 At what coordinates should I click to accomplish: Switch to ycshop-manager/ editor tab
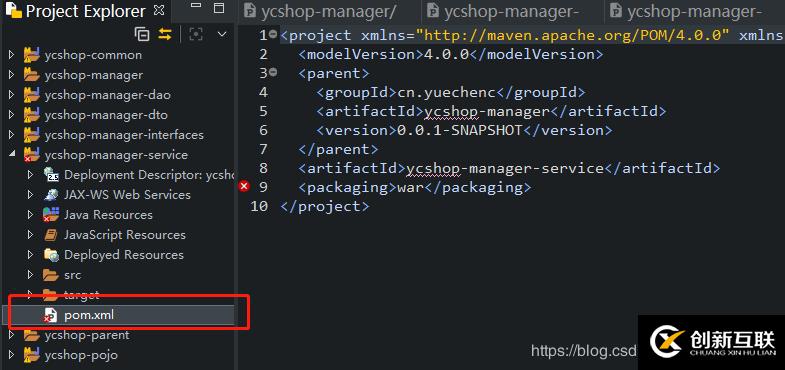click(328, 11)
